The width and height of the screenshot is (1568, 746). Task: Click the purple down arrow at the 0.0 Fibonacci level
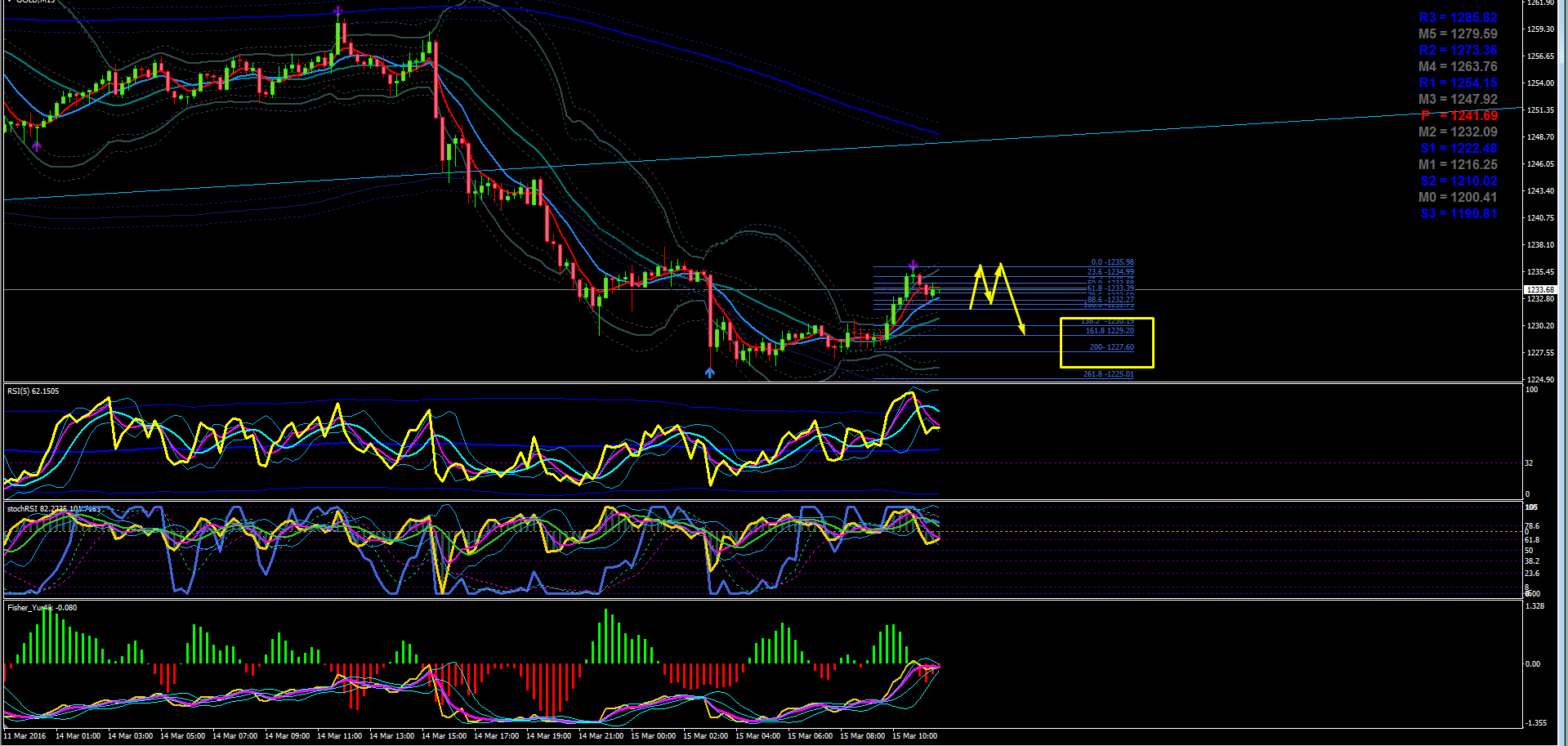coord(913,265)
